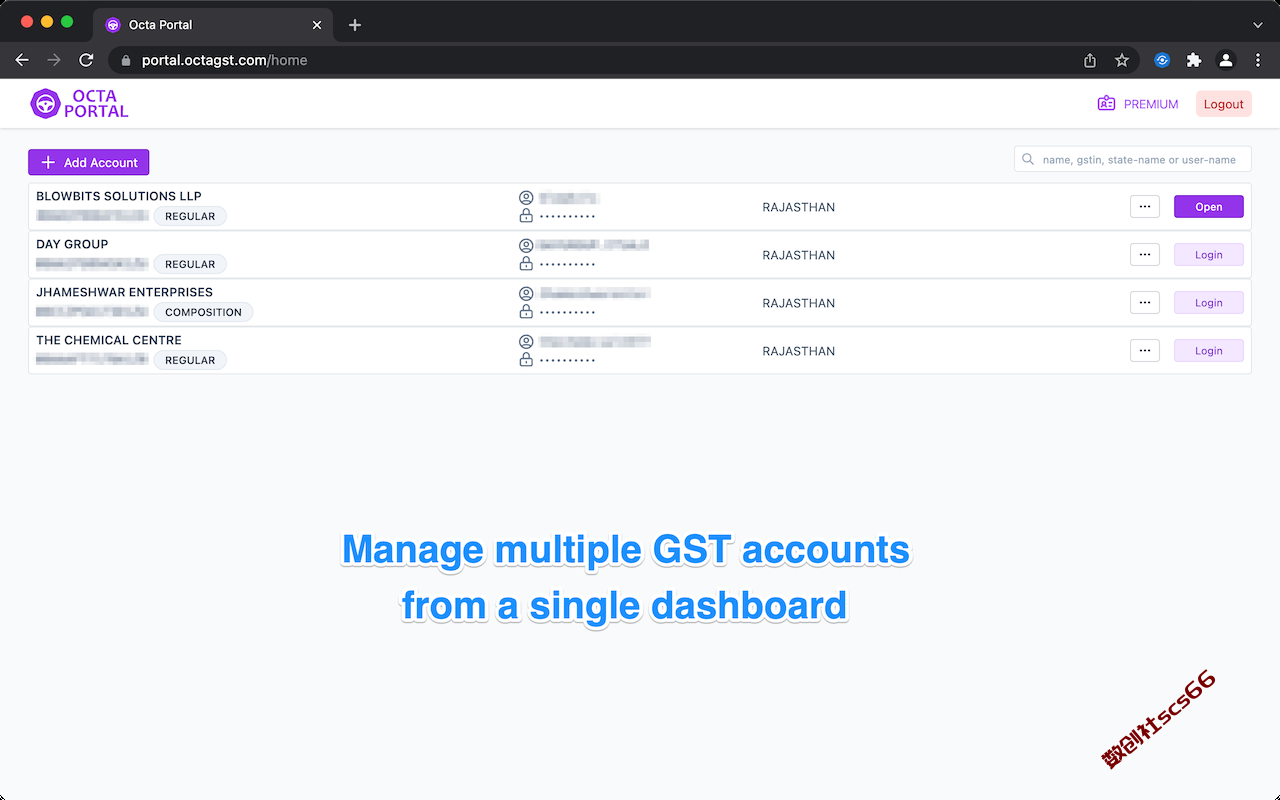Image resolution: width=1280 pixels, height=800 pixels.
Task: Click REGULAR badge under Blowbits Solutions
Action: pos(190,216)
